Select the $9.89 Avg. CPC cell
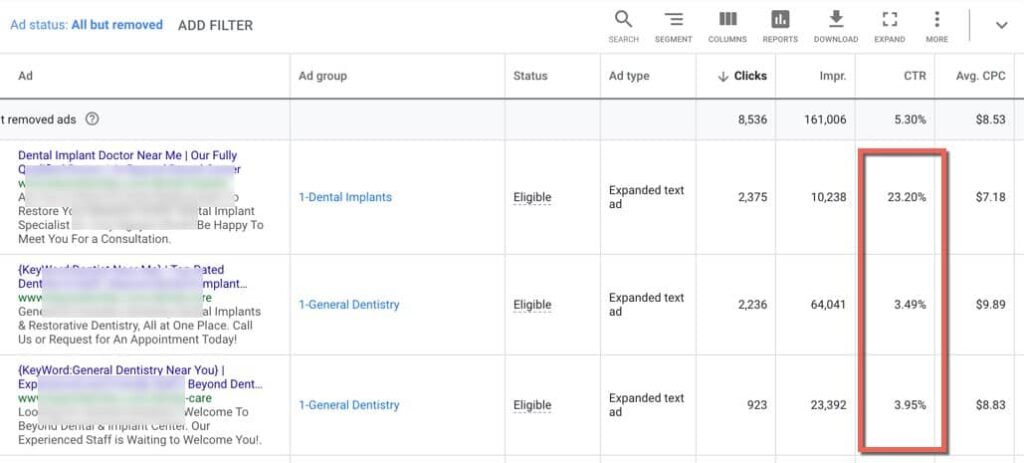1024x463 pixels. (991, 304)
